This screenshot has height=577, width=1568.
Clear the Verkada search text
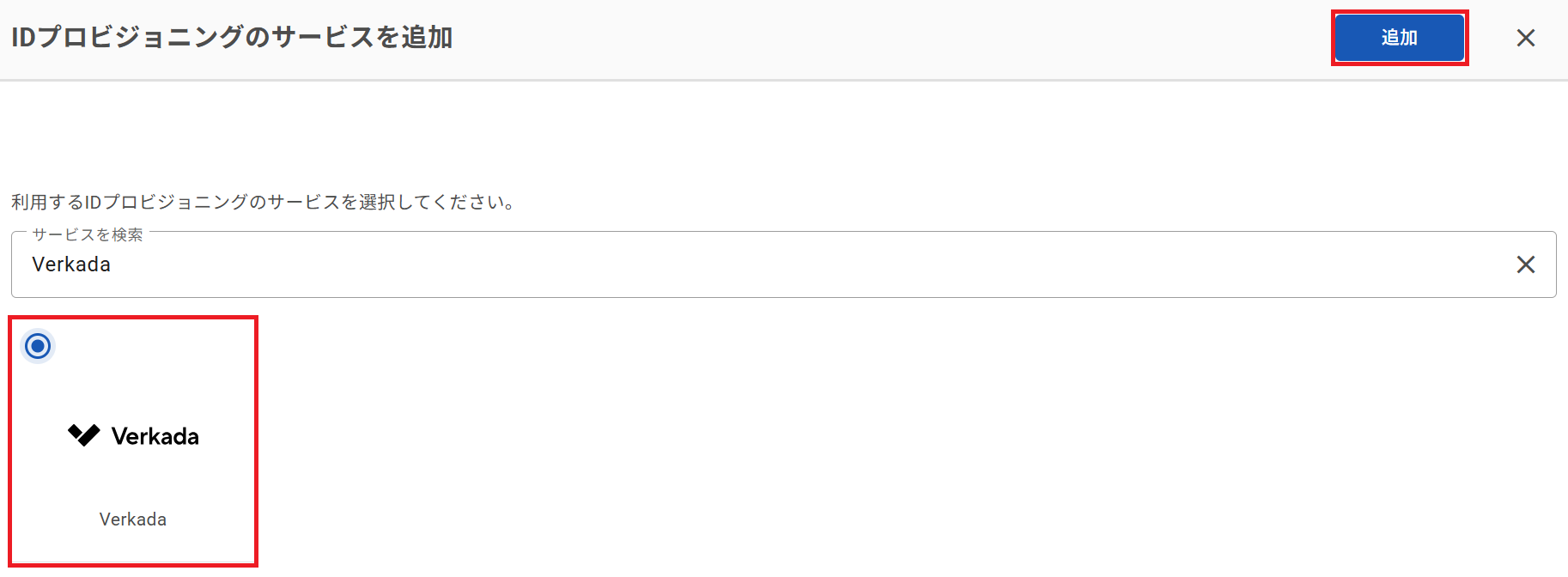1525,264
